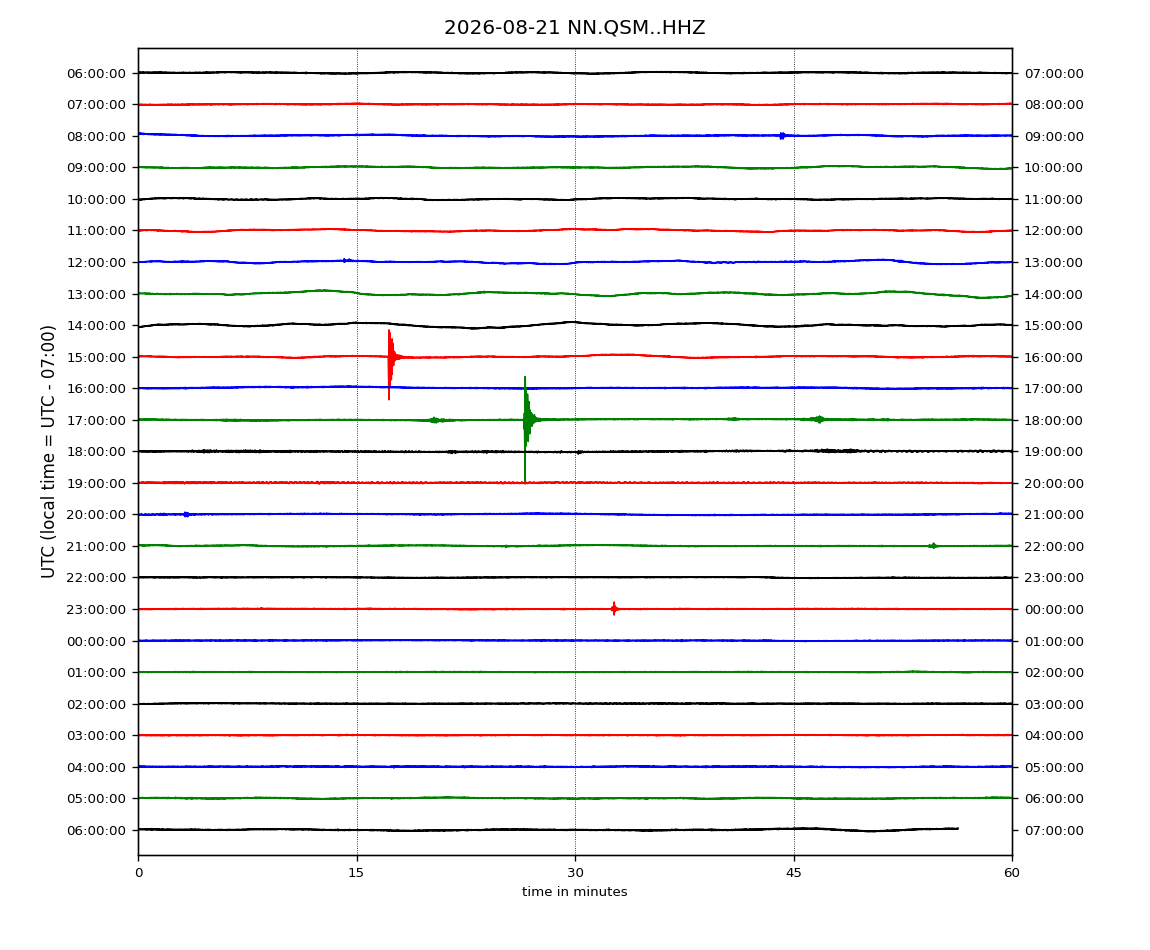This screenshot has height=950, width=1150.
Task: Click the plot title 2026-08-21 NN.QSM..HHZ
Action: click(x=574, y=28)
